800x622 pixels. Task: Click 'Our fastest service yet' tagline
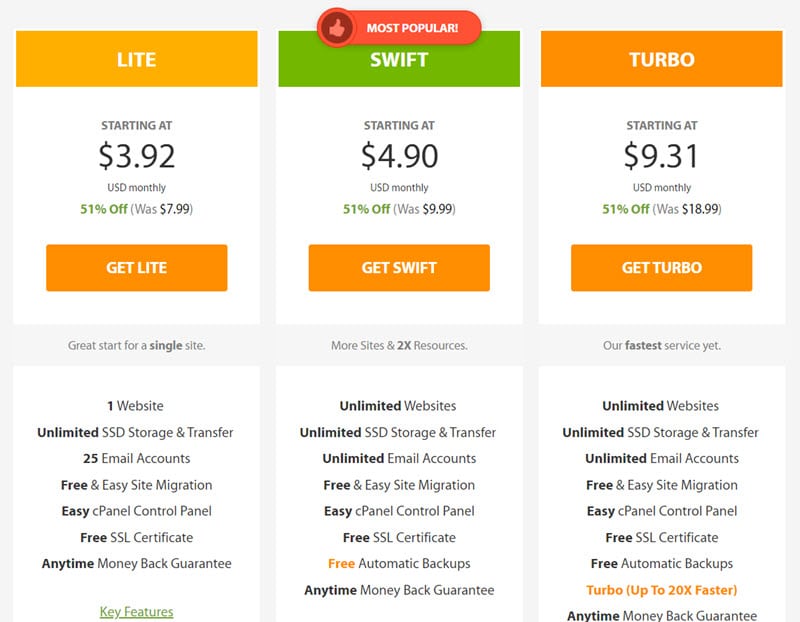click(x=662, y=345)
